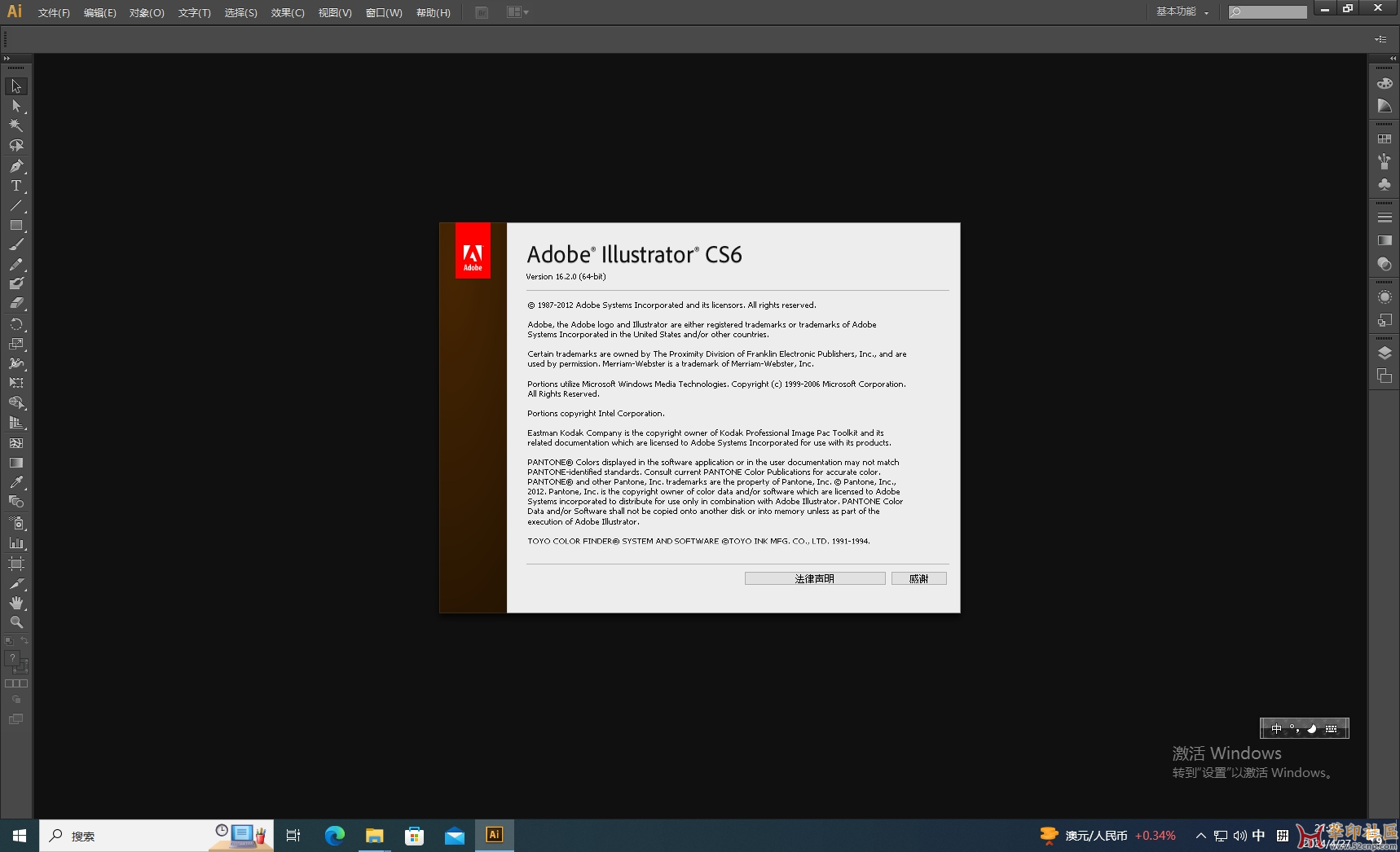This screenshot has width=1400, height=852.
Task: Choose the Free Transform tool
Action: click(16, 383)
